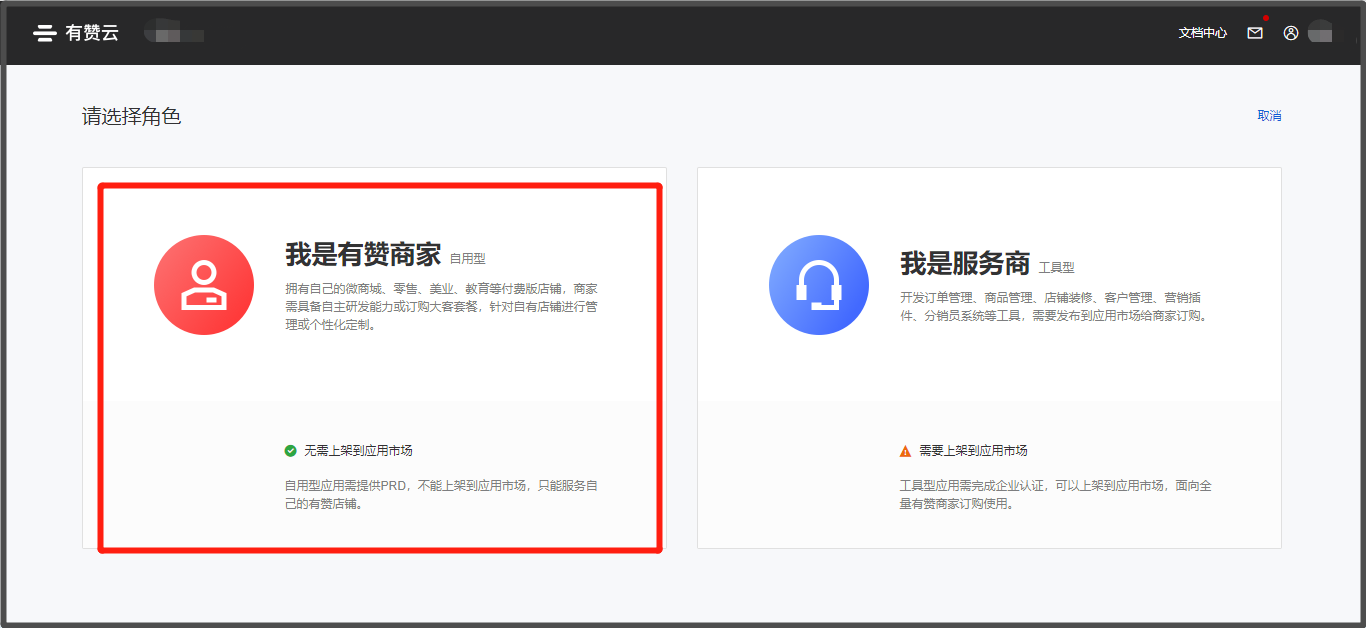The image size is (1366, 628).
Task: Select the blue headset service provider icon
Action: (x=819, y=285)
